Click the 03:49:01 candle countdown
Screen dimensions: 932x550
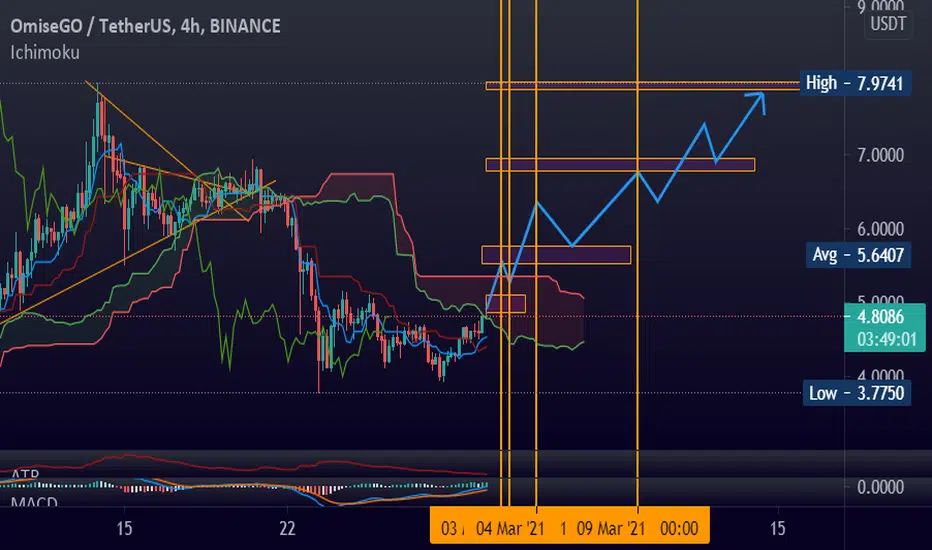pyautogui.click(x=887, y=340)
